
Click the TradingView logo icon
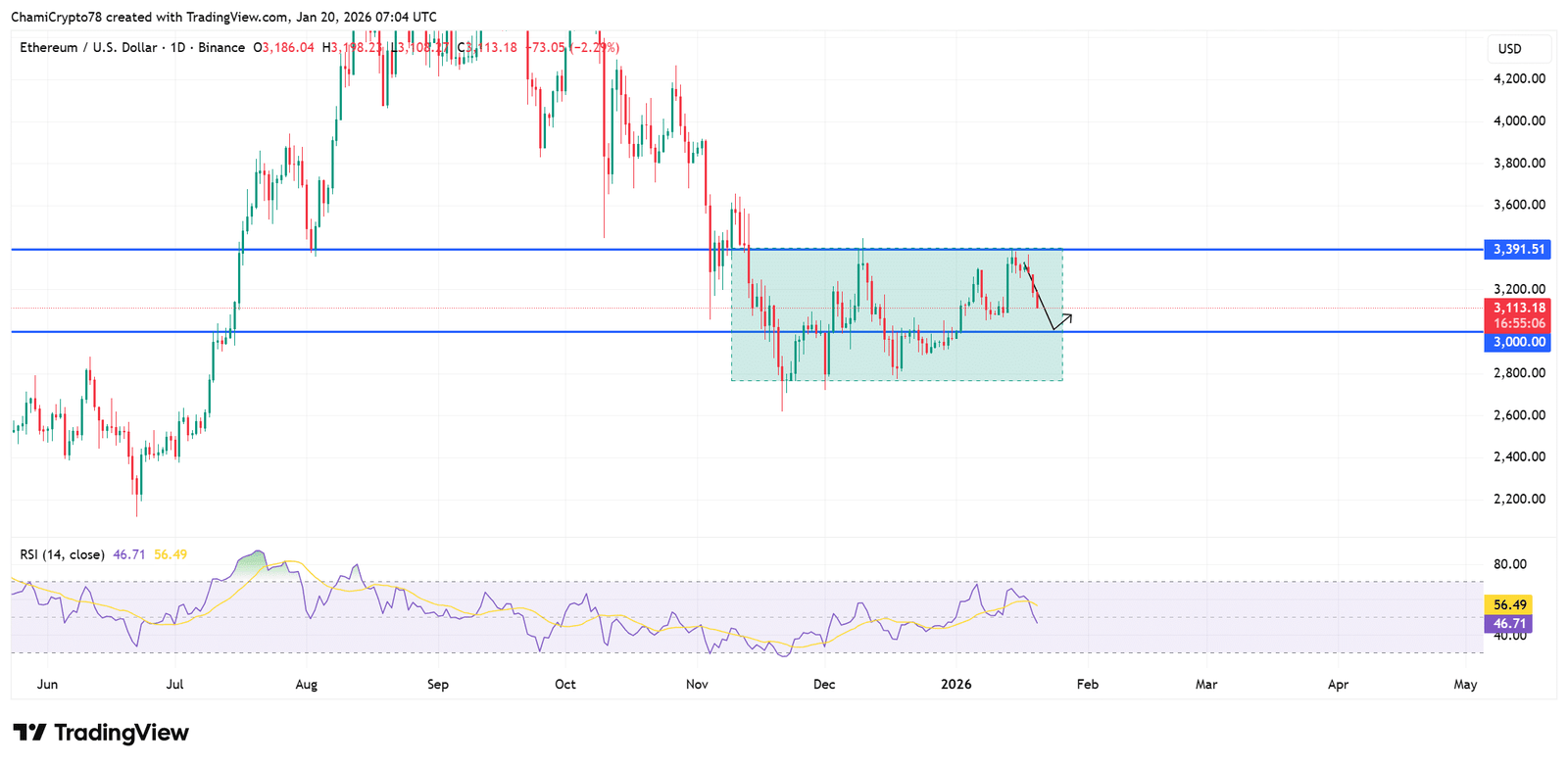(x=29, y=733)
